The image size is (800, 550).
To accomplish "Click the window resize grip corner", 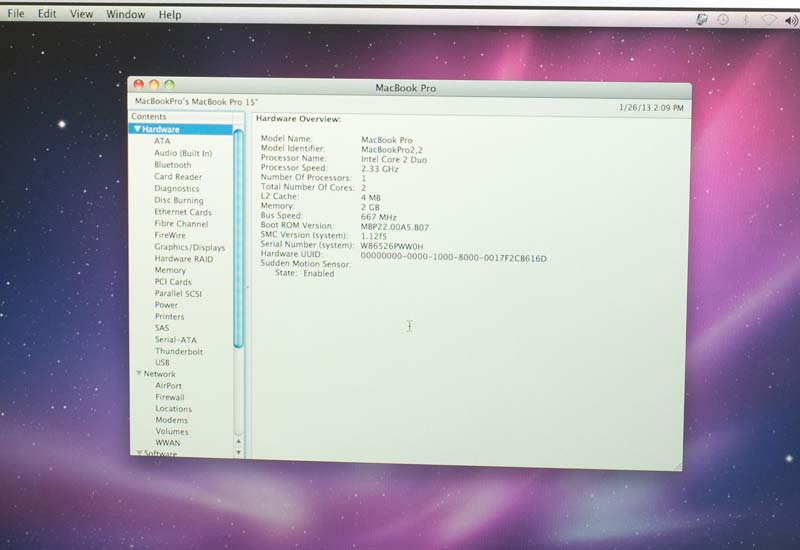I will 677,466.
